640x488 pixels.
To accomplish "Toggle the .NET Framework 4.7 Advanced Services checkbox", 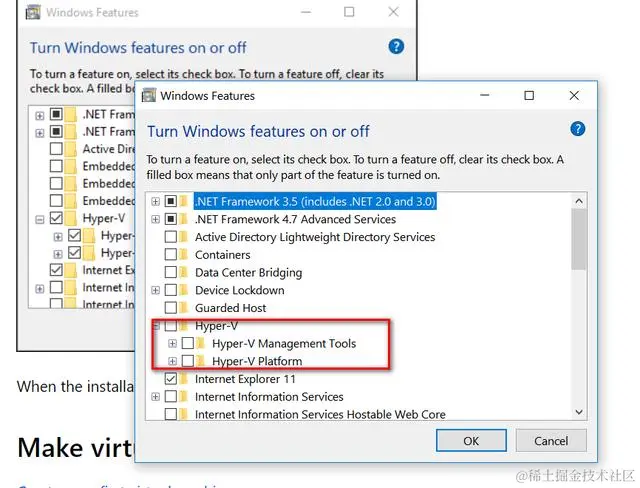I will 171,219.
